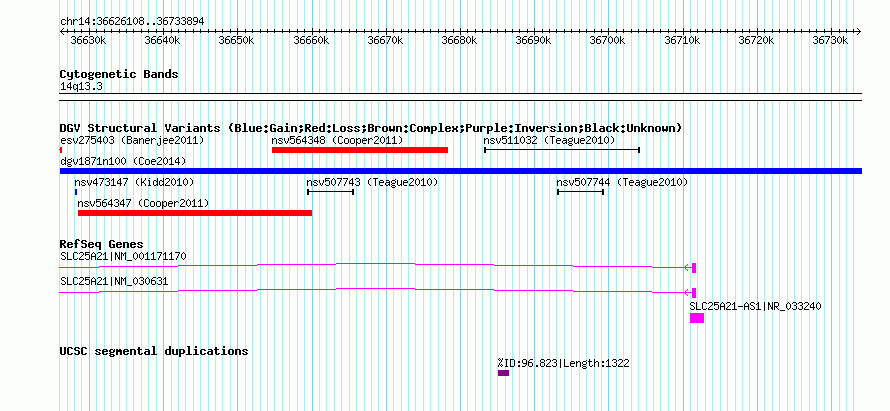
Task: Click the small red esv275403 variant mark
Action: click(61, 150)
